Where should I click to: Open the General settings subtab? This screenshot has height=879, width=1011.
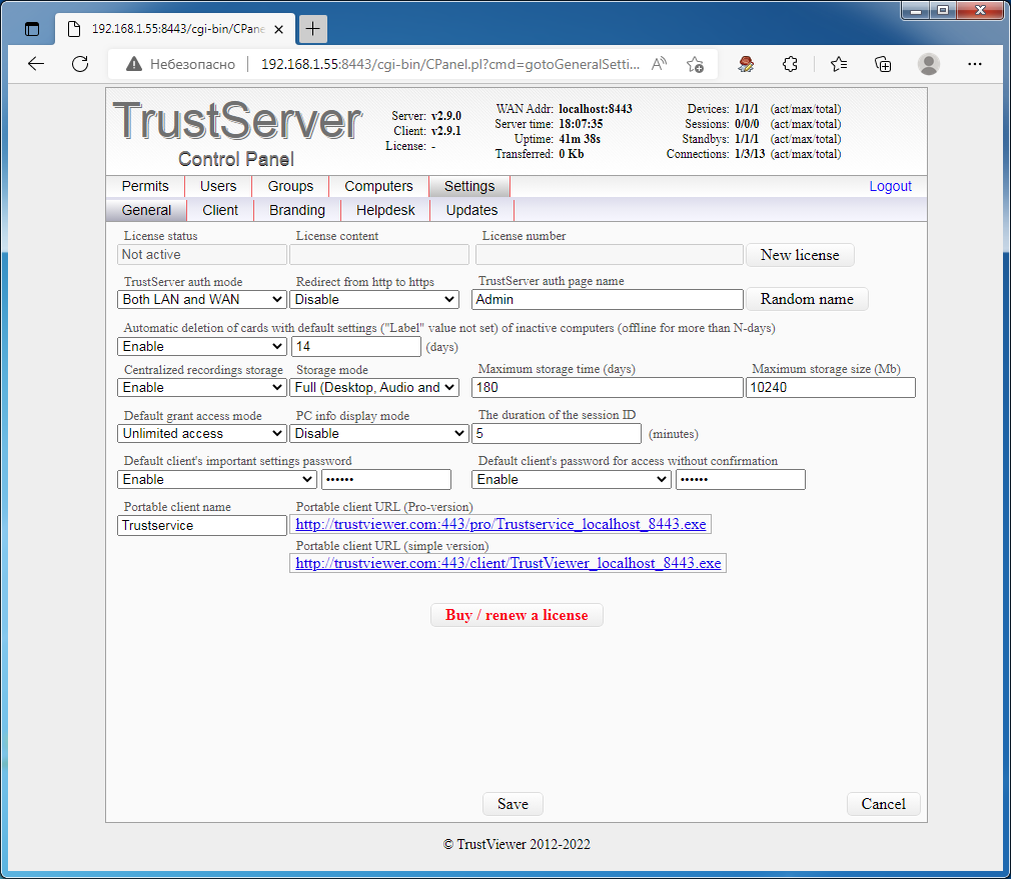click(146, 210)
